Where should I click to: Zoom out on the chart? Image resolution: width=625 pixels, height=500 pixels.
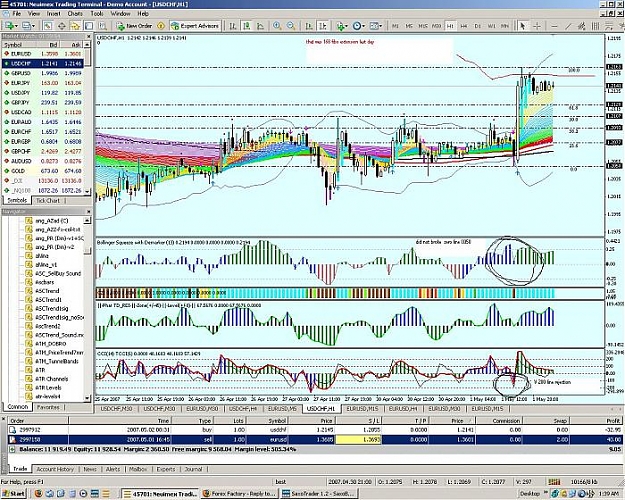pyautogui.click(x=291, y=26)
